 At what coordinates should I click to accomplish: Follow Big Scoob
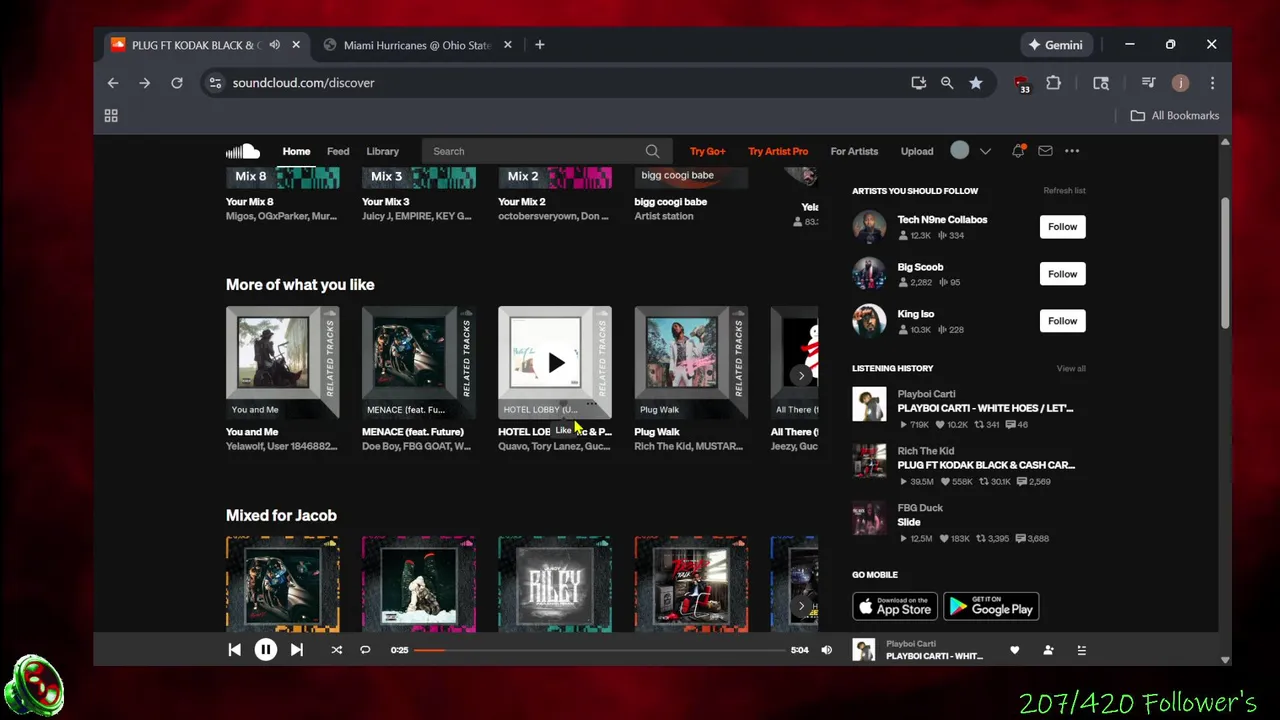coord(1062,274)
